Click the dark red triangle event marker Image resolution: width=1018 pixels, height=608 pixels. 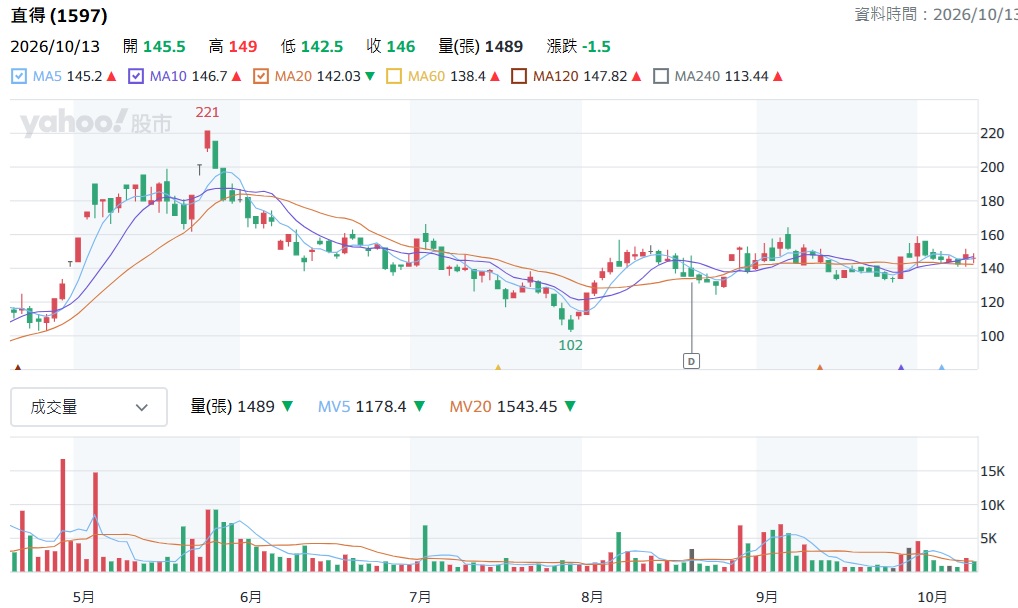(x=18, y=367)
